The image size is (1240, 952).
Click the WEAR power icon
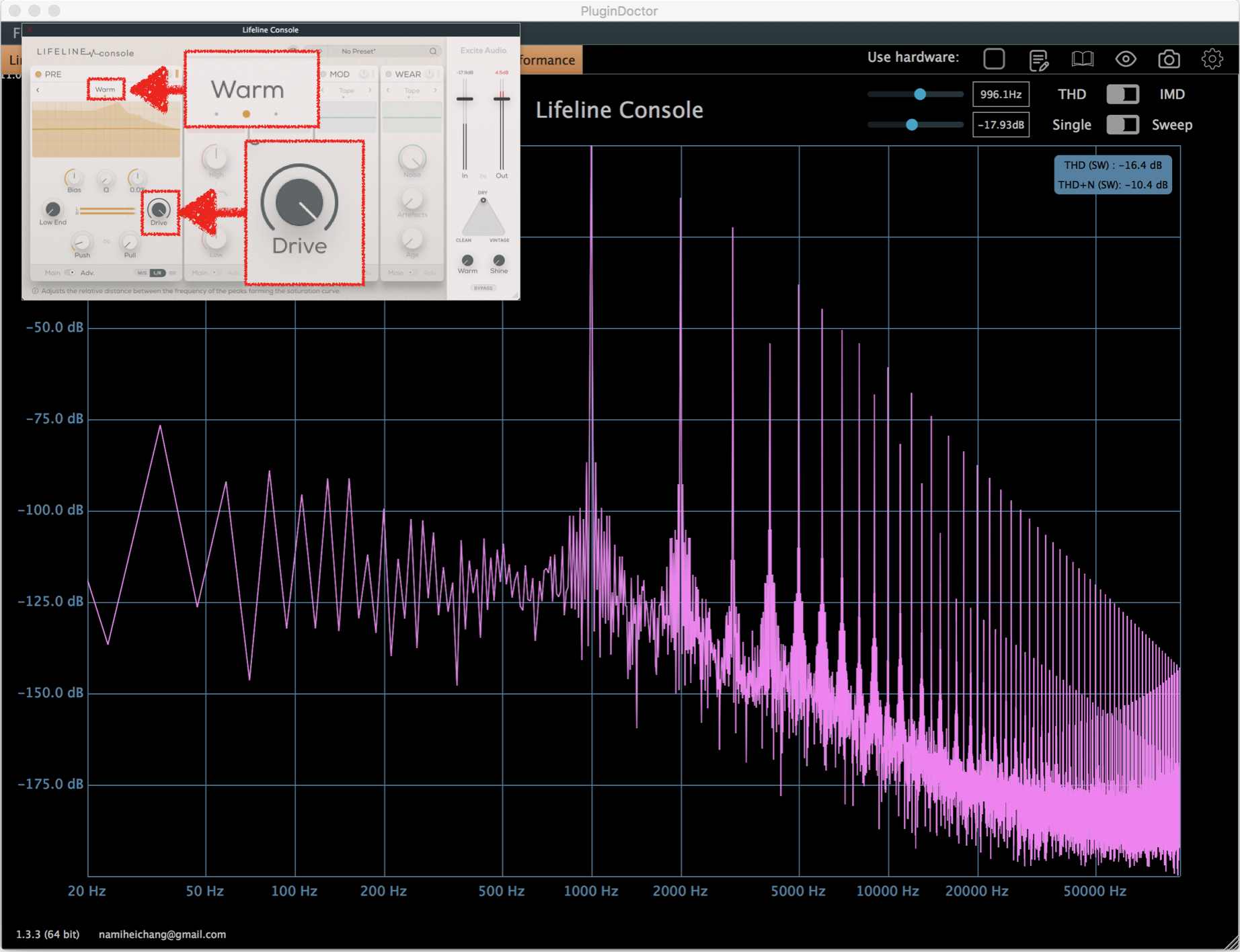pos(429,74)
